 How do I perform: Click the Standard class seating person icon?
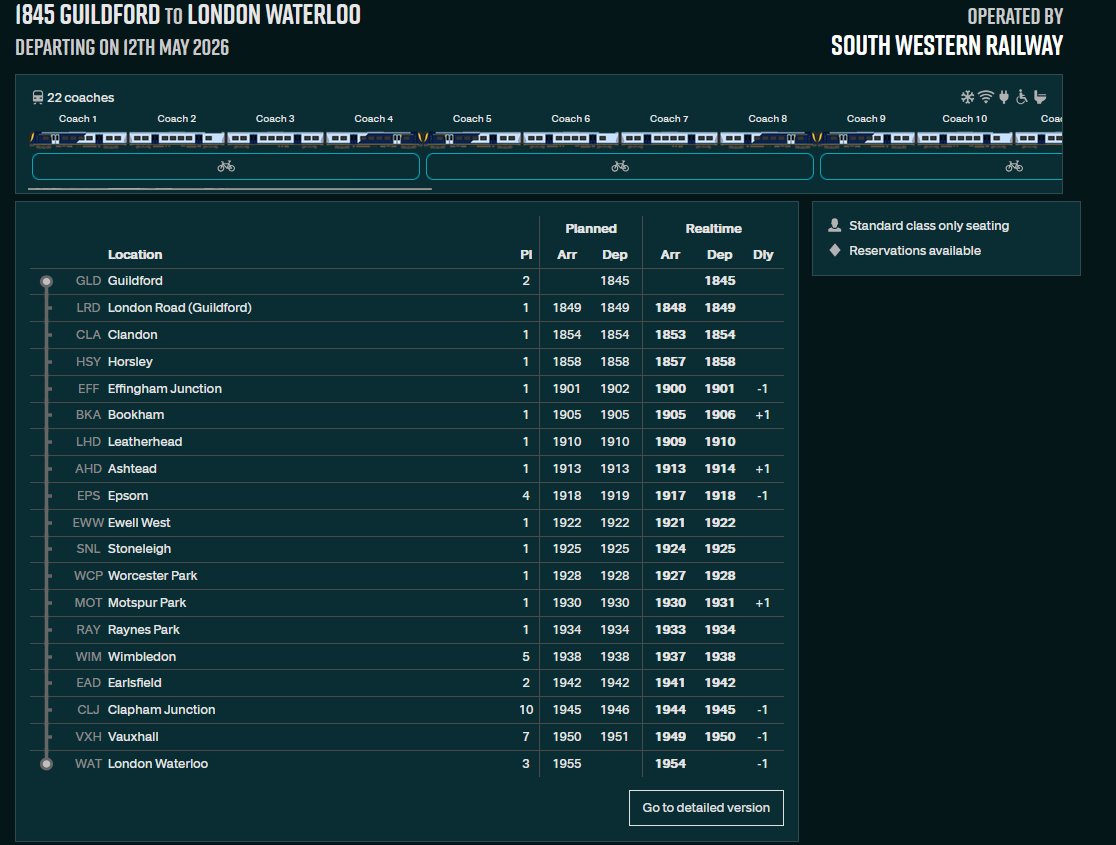coord(835,226)
